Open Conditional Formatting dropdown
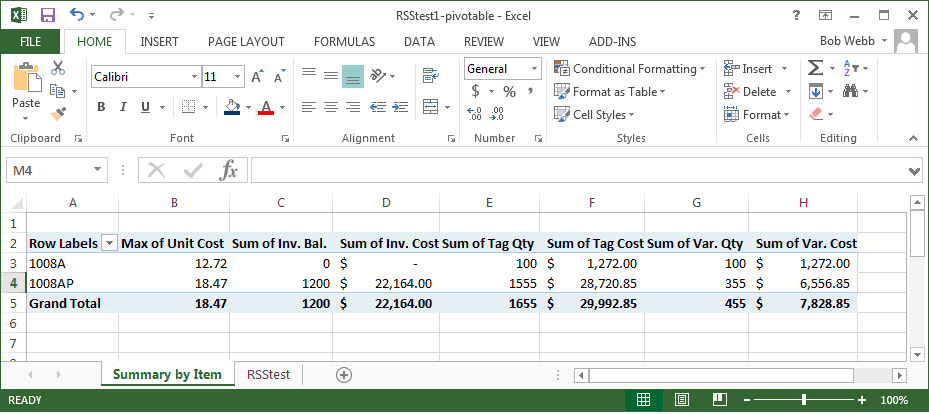Image resolution: width=929 pixels, height=414 pixels. [x=630, y=69]
